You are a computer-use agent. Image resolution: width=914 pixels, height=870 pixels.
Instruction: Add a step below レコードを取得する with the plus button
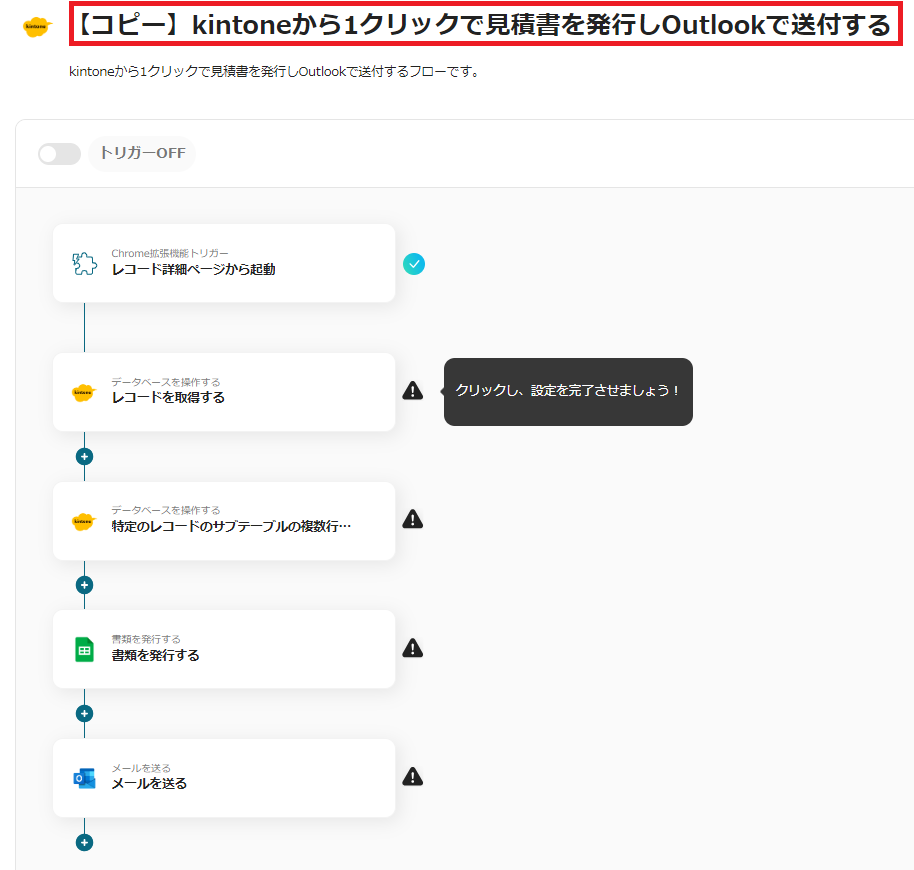85,456
